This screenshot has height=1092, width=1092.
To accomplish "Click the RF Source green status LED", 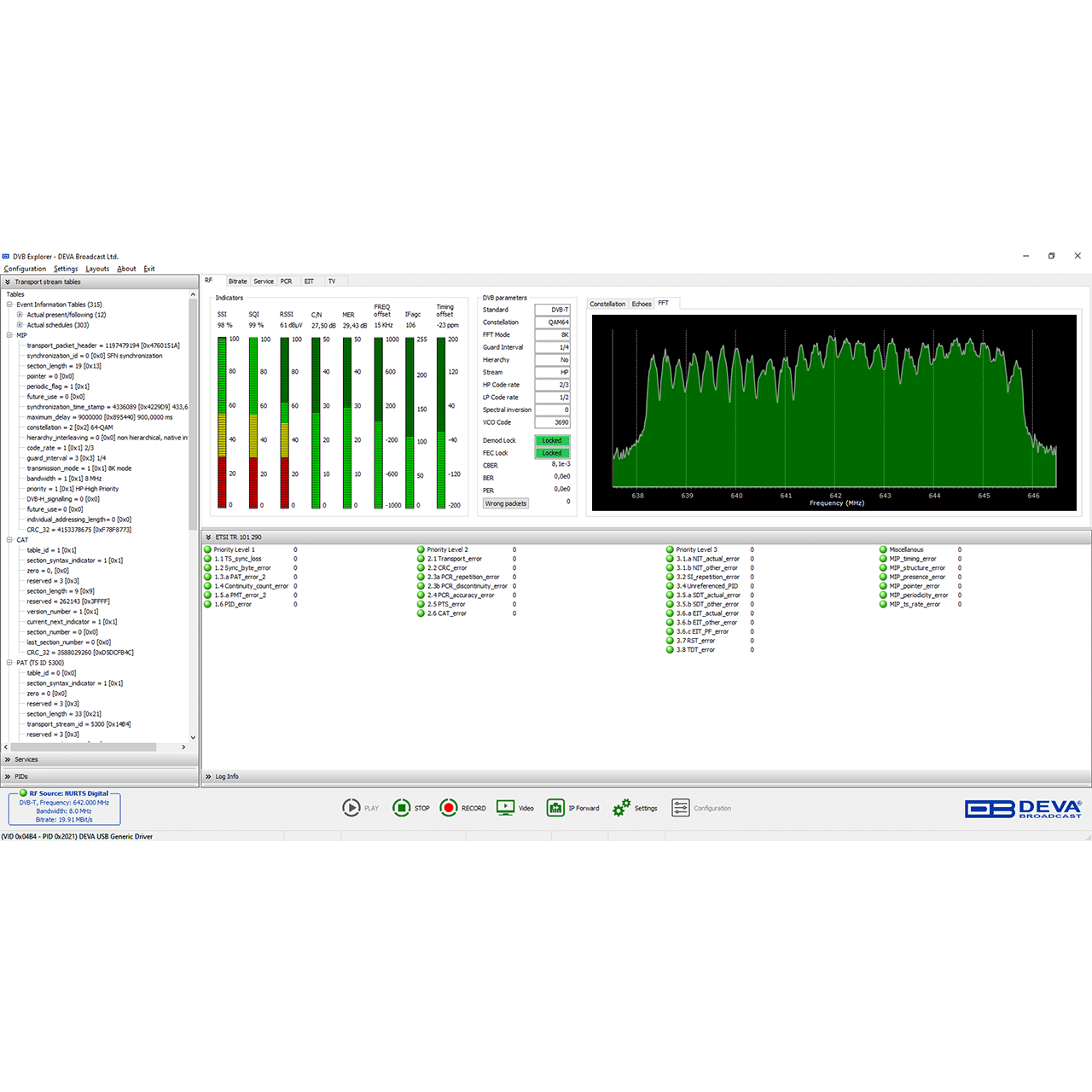I will (x=23, y=793).
